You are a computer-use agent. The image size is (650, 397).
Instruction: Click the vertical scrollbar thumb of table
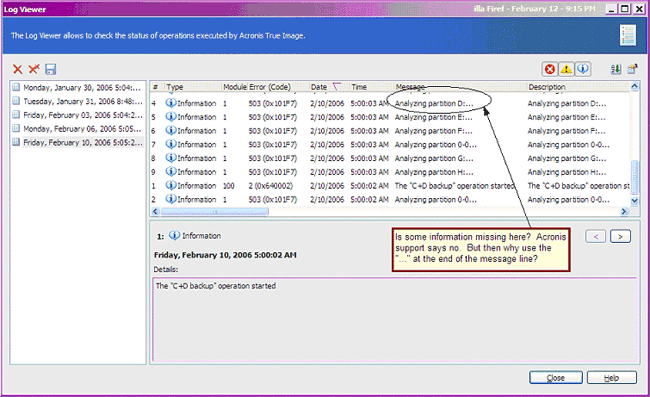coord(634,177)
